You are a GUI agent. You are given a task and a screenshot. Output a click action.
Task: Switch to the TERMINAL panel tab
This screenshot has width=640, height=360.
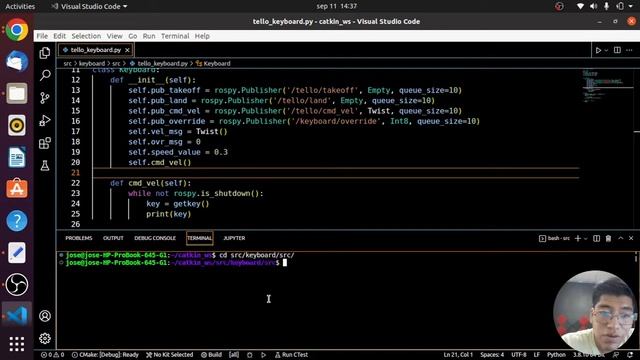200,238
